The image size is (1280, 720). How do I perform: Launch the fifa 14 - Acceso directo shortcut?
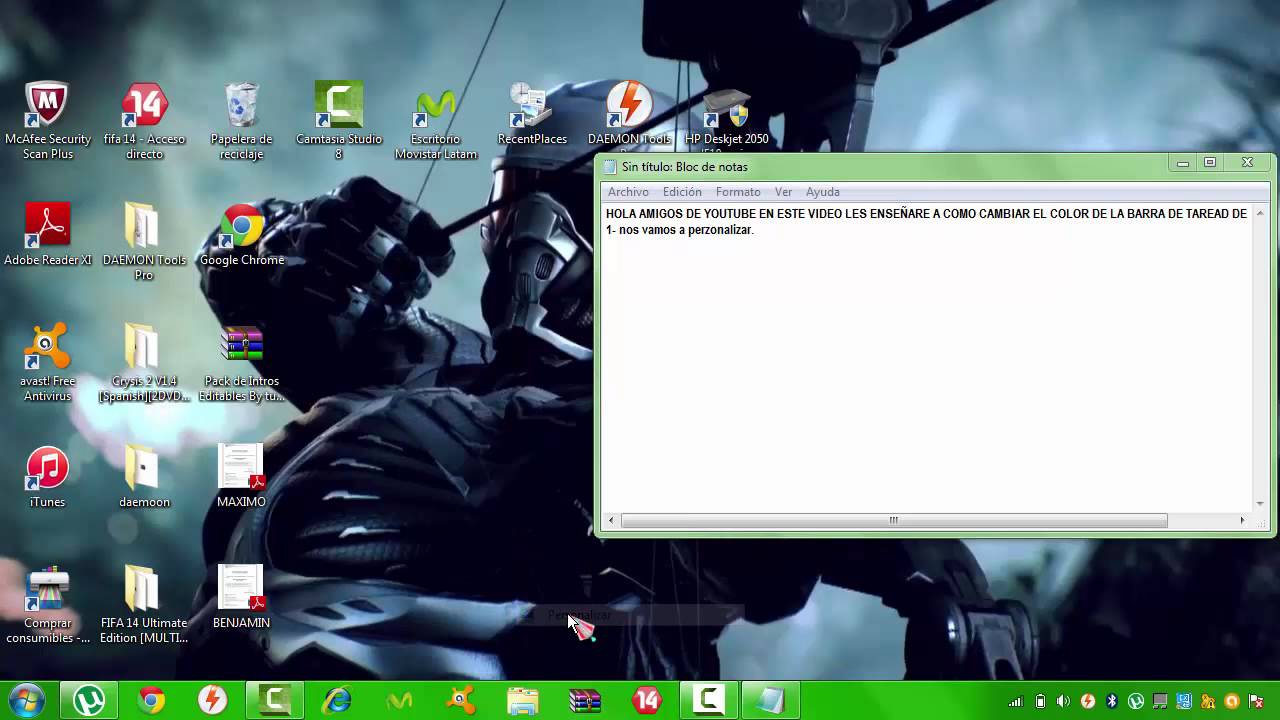pyautogui.click(x=144, y=121)
